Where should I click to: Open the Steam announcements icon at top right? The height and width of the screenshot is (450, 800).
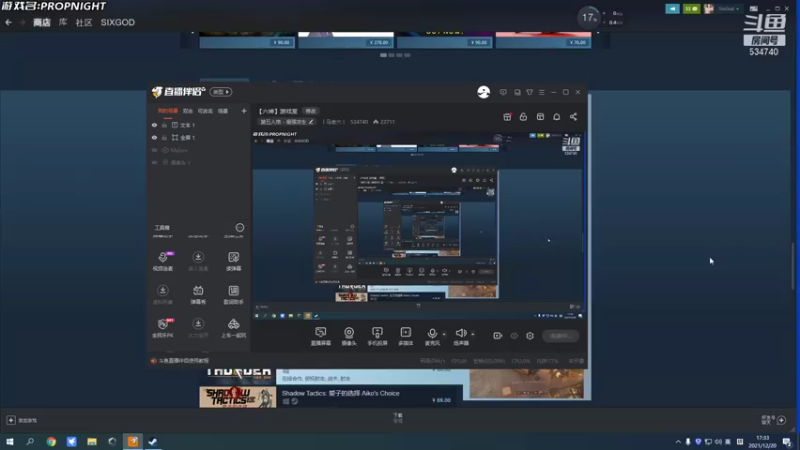pos(672,9)
